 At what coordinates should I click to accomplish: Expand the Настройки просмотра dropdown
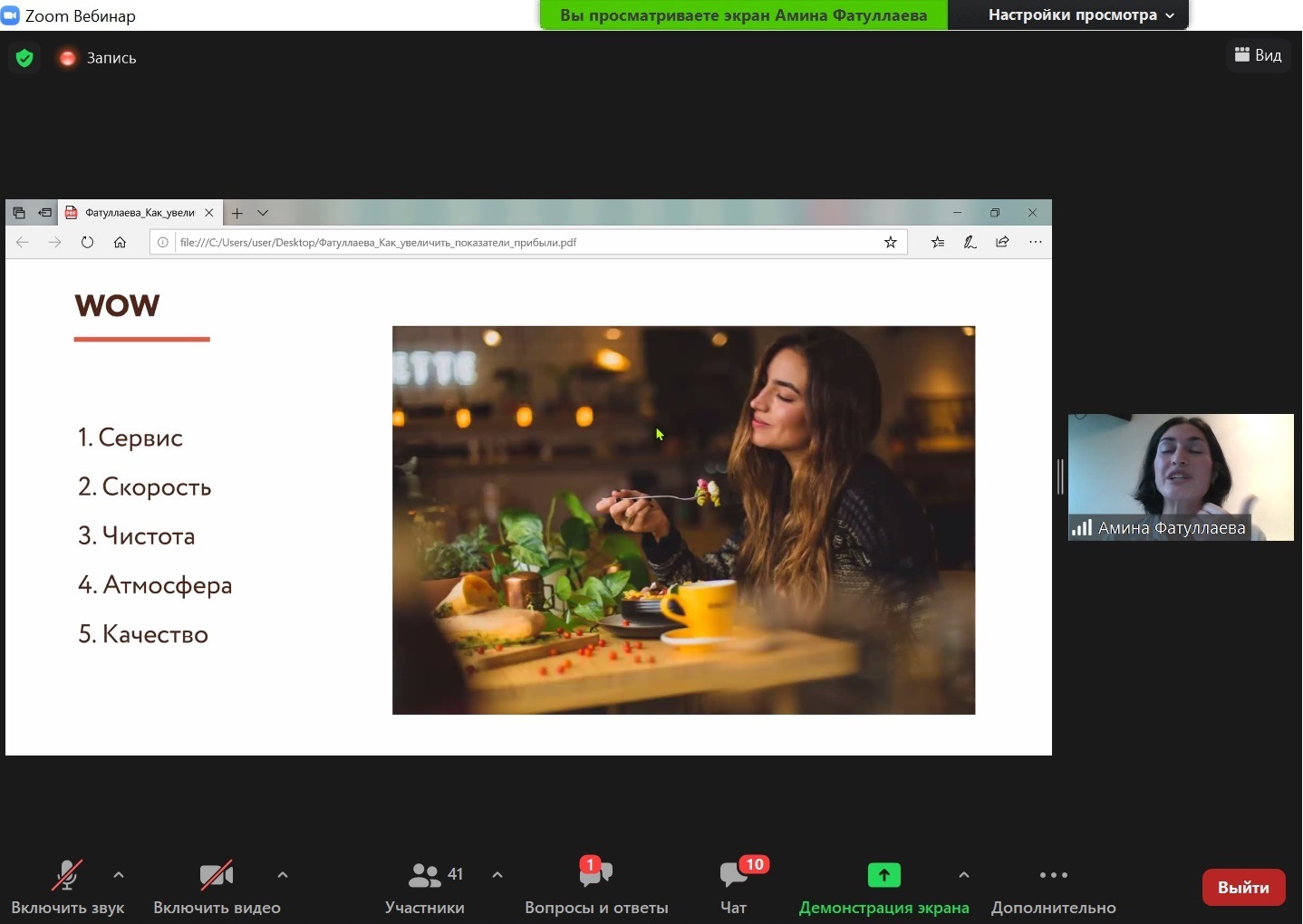[x=1080, y=15]
